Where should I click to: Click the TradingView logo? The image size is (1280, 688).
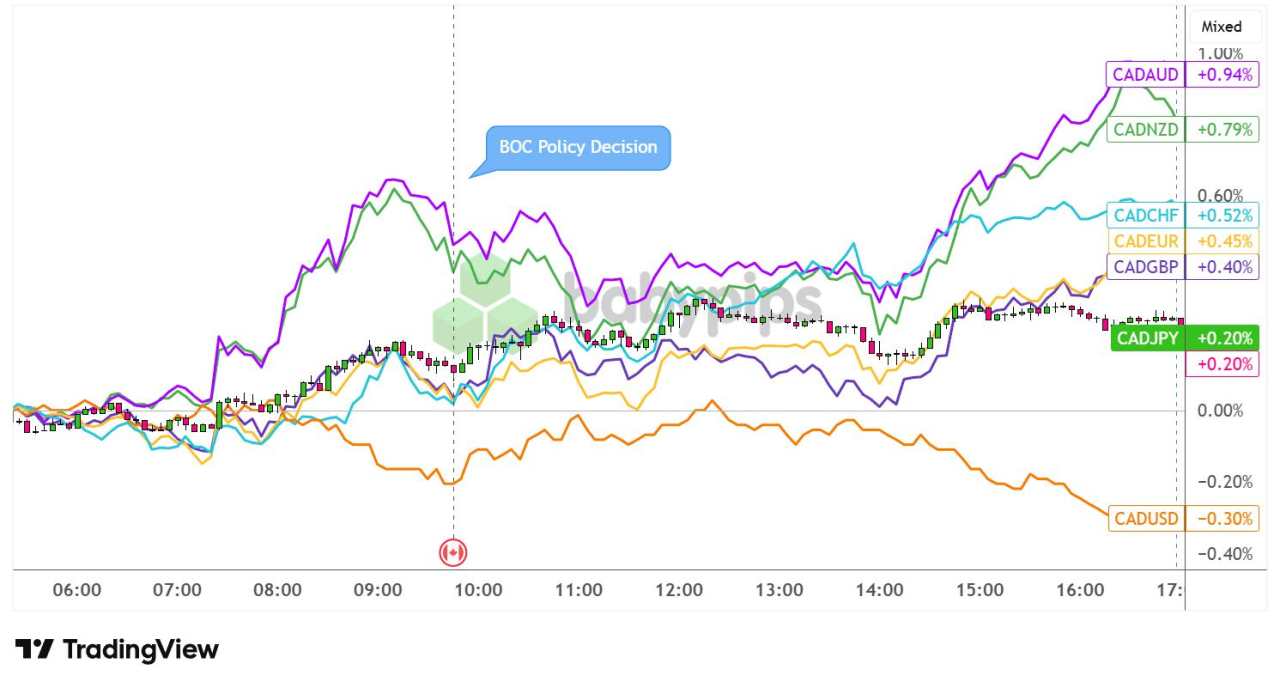tap(117, 650)
